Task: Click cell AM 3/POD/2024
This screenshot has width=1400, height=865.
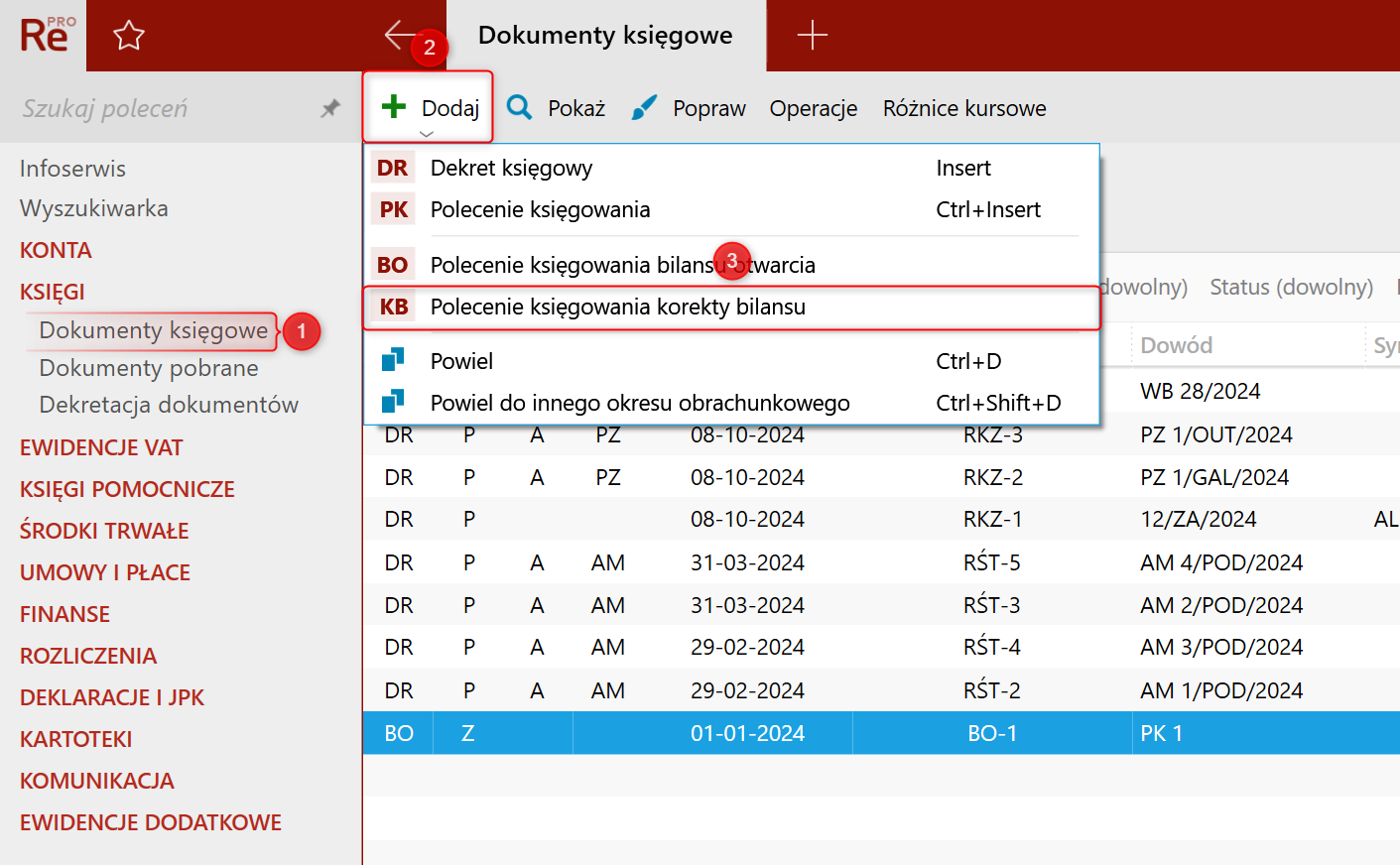Action: tap(1221, 647)
